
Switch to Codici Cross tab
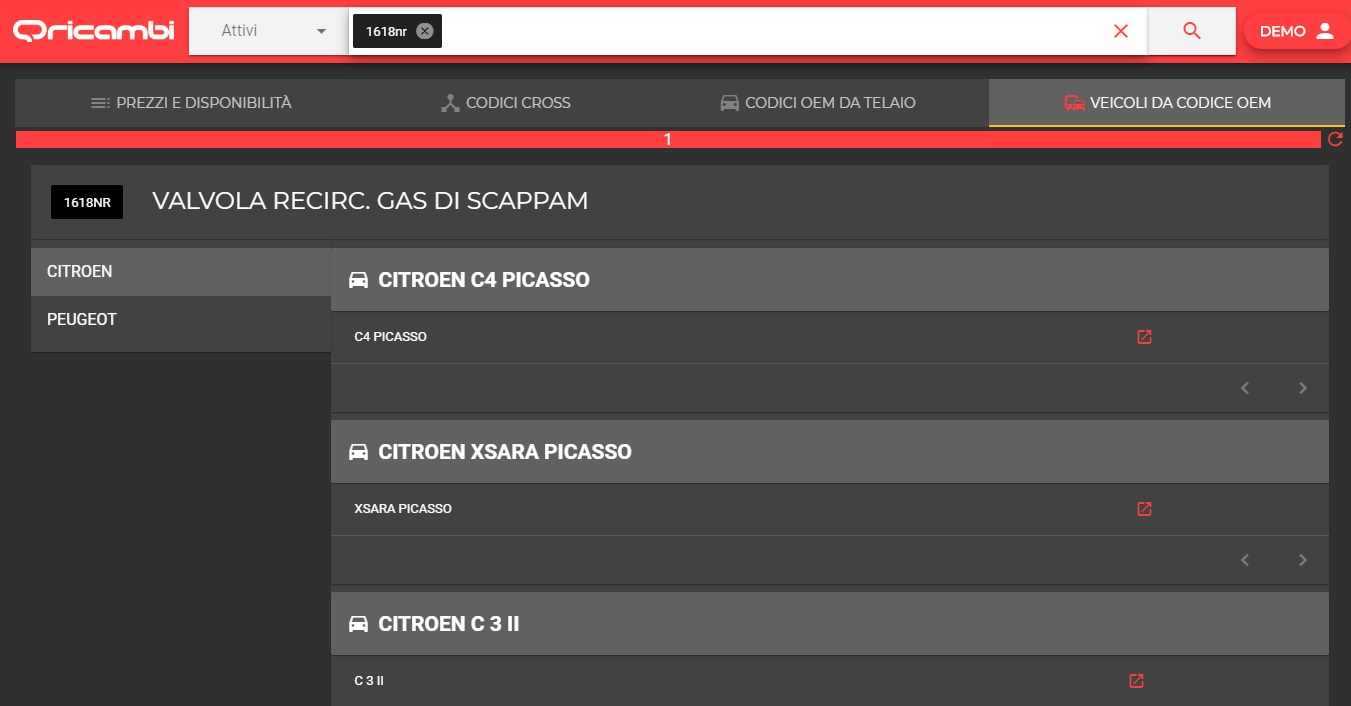point(506,103)
